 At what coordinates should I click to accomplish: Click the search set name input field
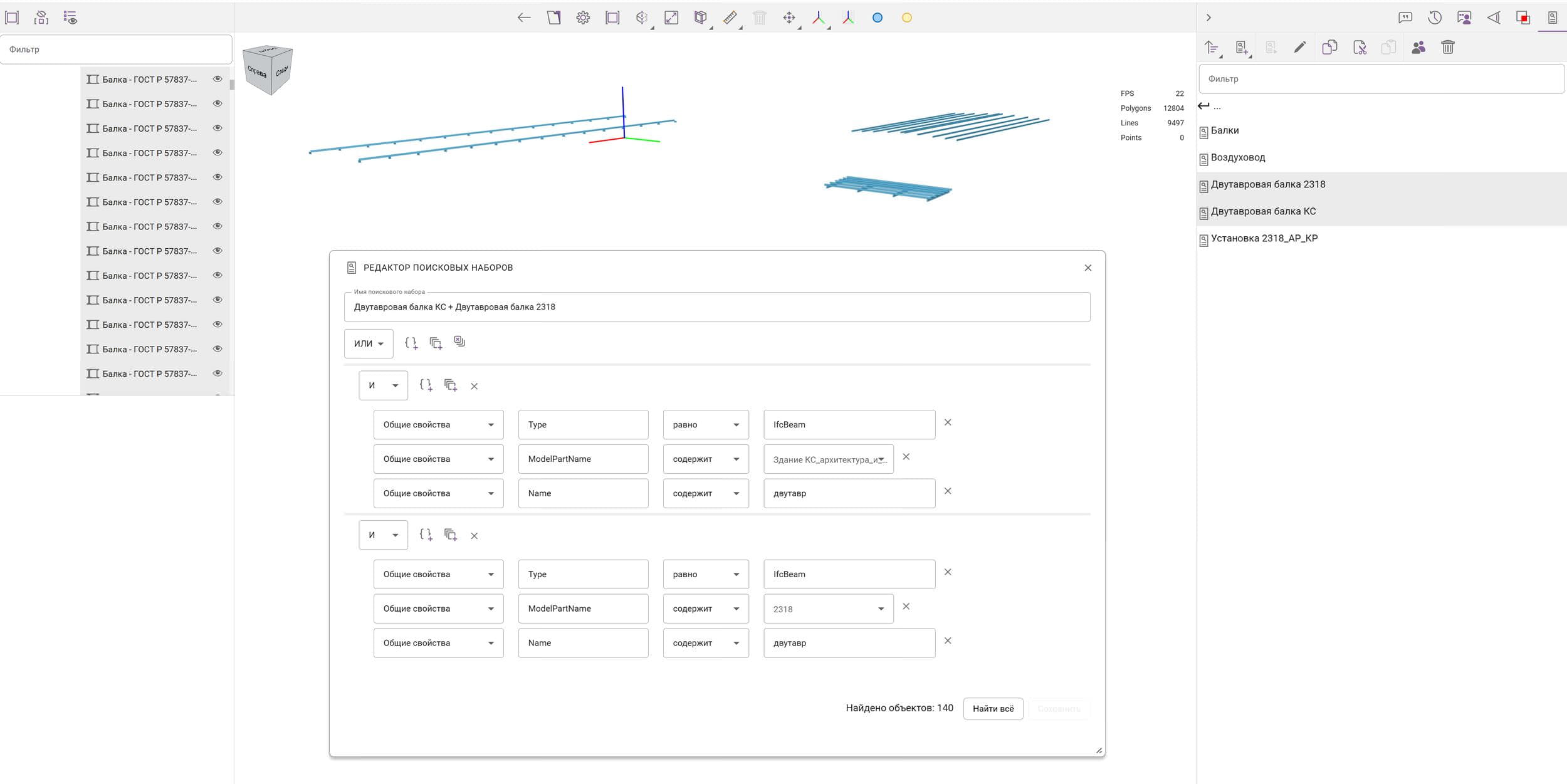tap(717, 307)
